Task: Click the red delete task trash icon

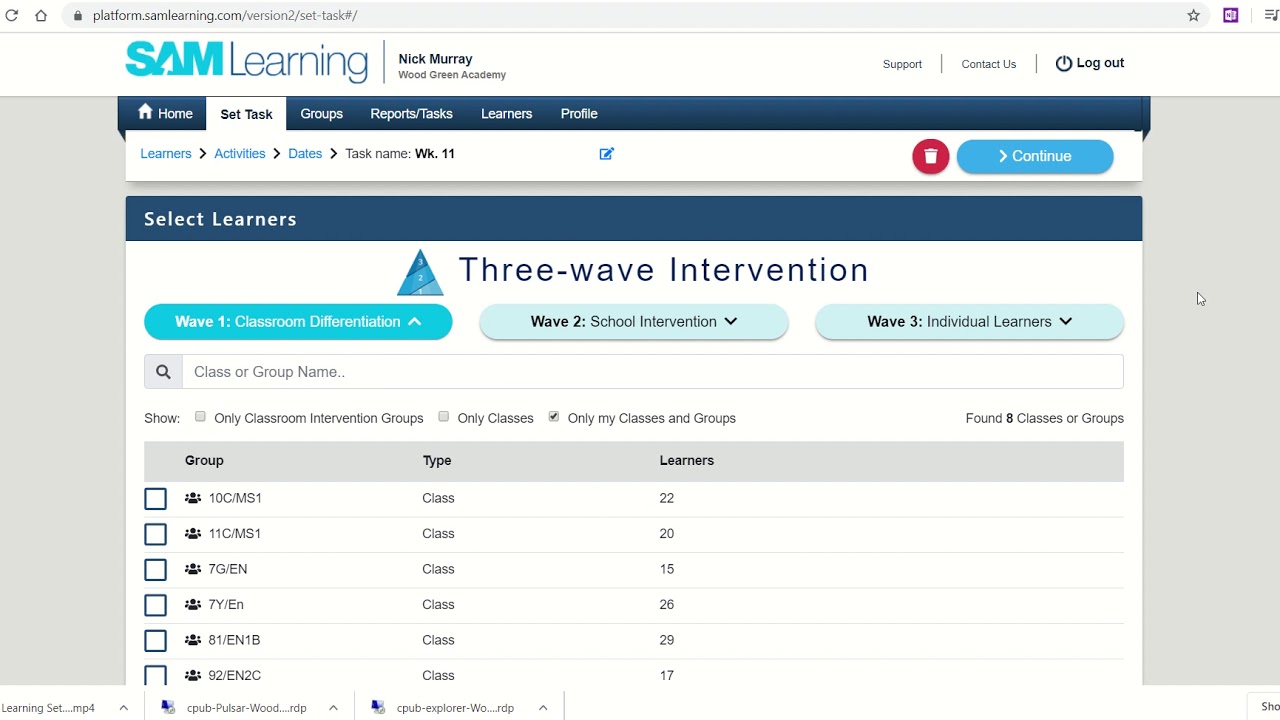Action: pyautogui.click(x=930, y=156)
